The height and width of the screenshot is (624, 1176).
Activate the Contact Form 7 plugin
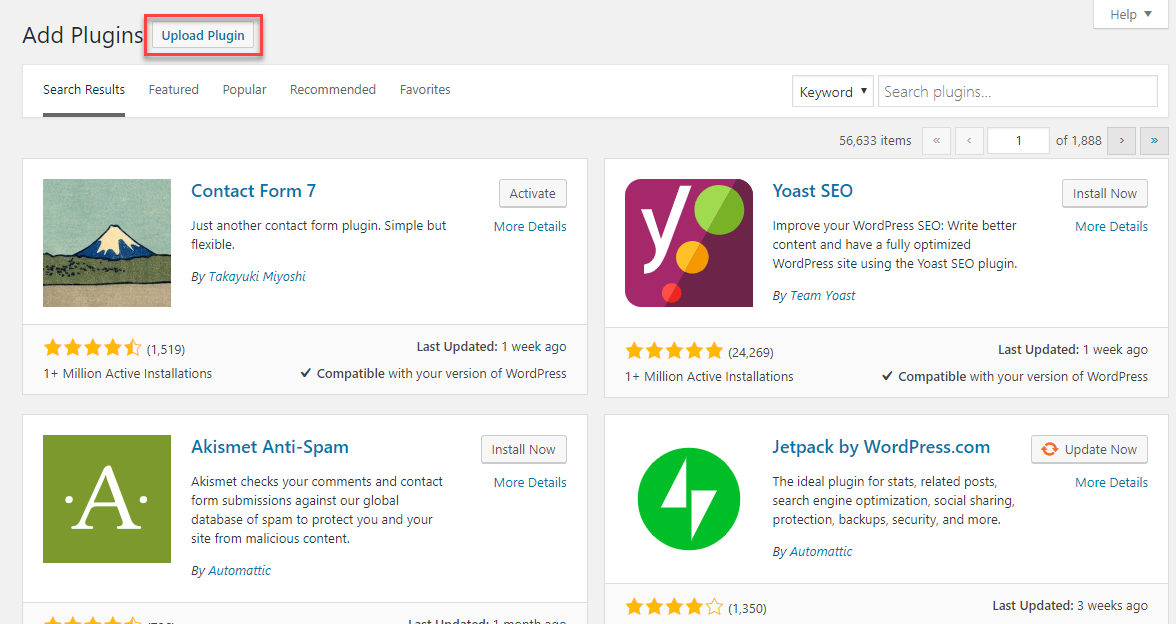coord(532,194)
